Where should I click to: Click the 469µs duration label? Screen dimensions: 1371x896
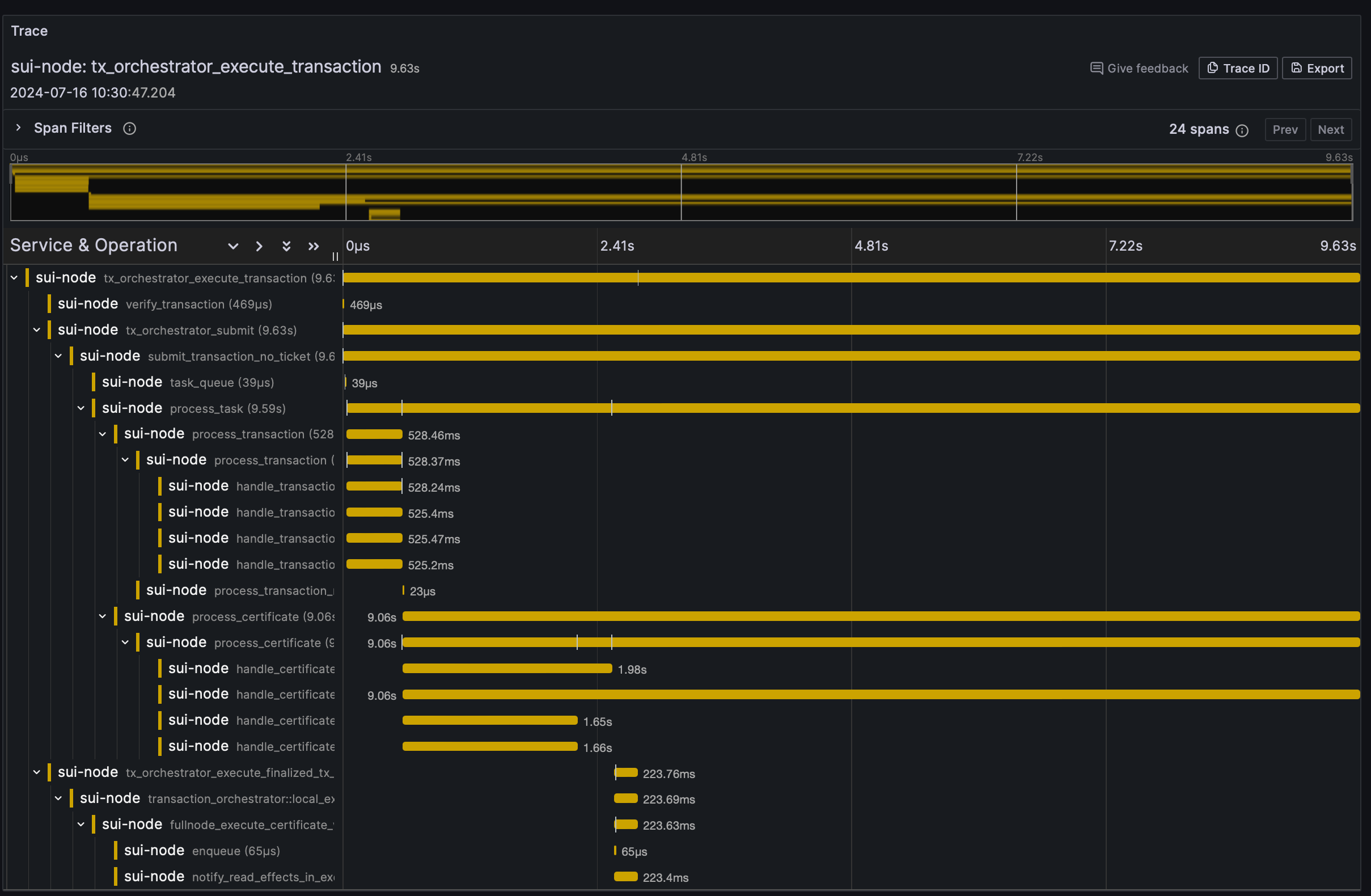coord(366,305)
